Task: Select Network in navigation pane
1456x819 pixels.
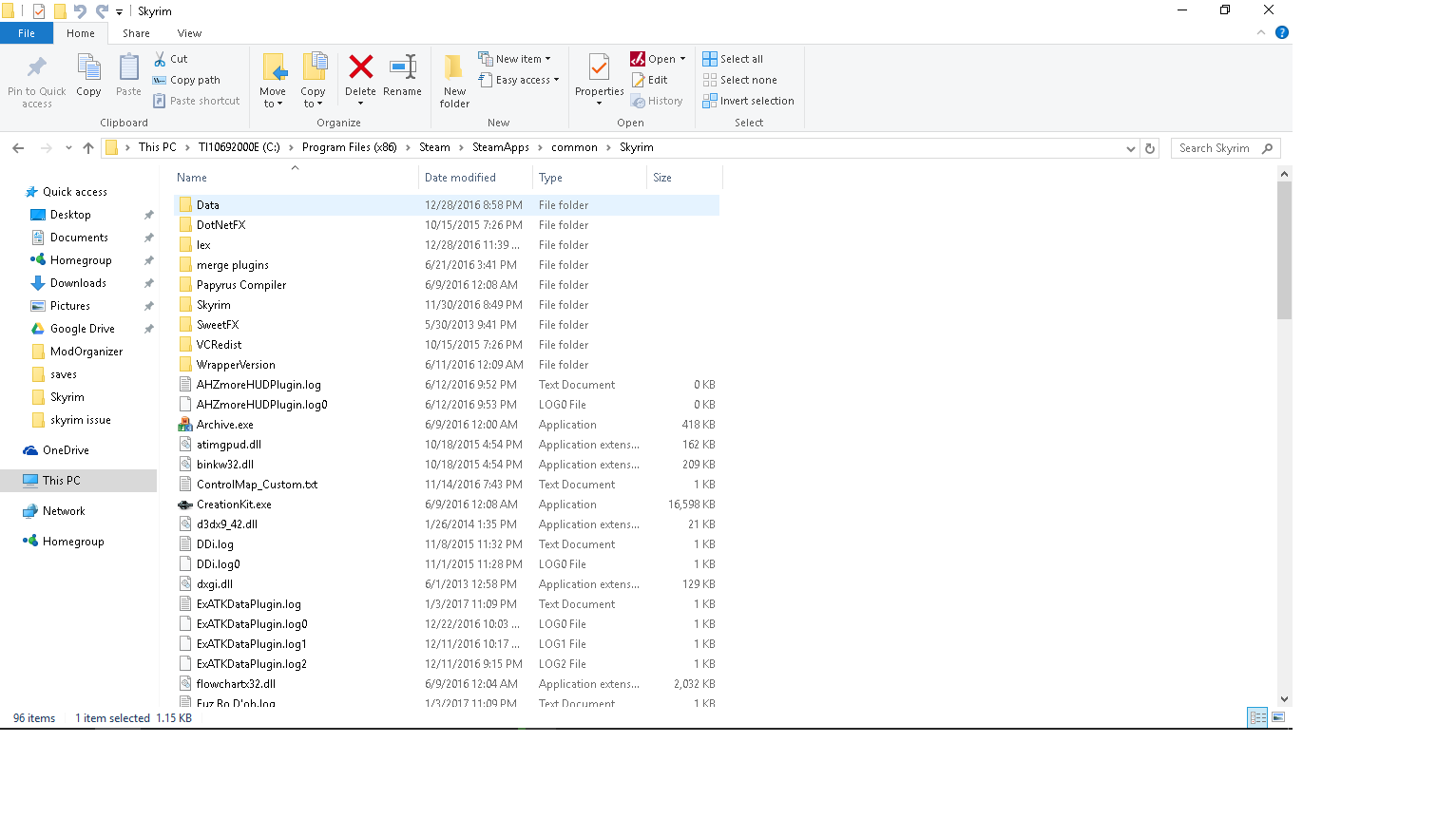Action: [64, 511]
